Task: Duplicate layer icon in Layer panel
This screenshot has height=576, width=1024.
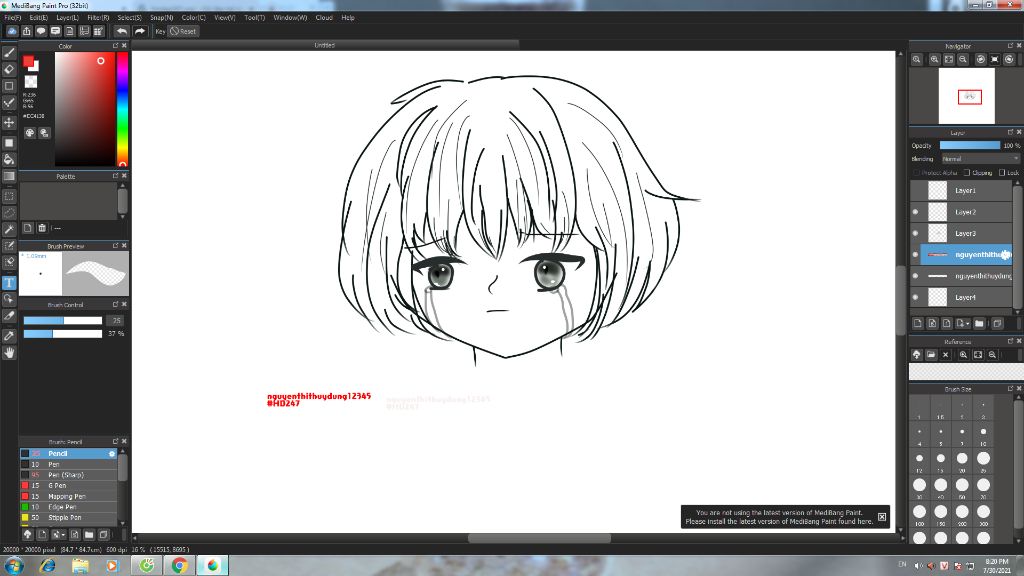Action: coord(997,323)
